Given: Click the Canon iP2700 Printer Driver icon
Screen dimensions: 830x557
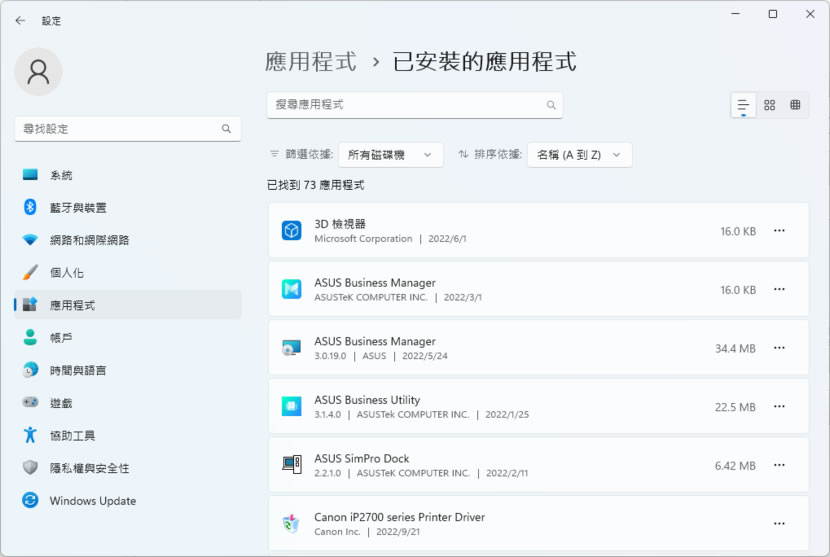Looking at the screenshot, I should tap(292, 524).
